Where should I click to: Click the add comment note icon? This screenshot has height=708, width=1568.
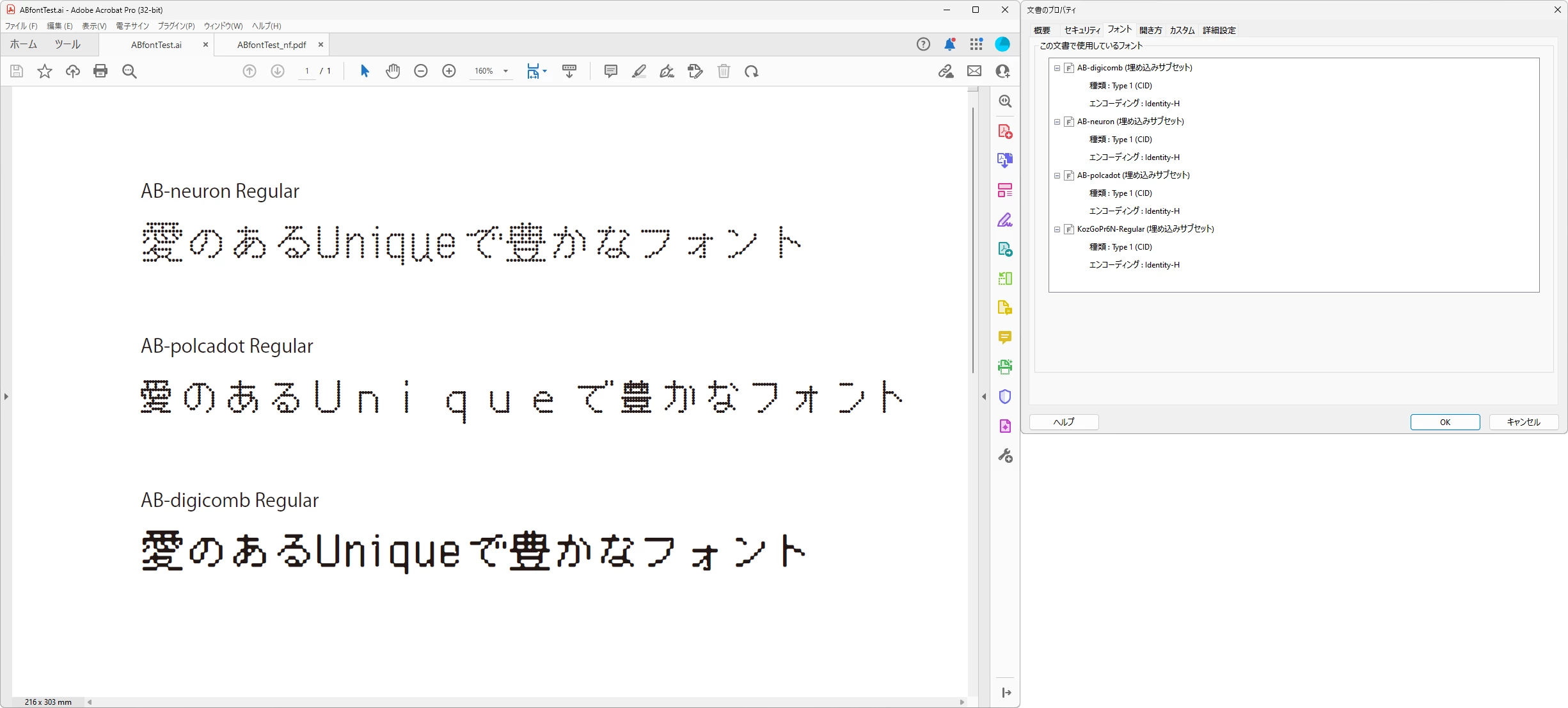click(x=610, y=71)
